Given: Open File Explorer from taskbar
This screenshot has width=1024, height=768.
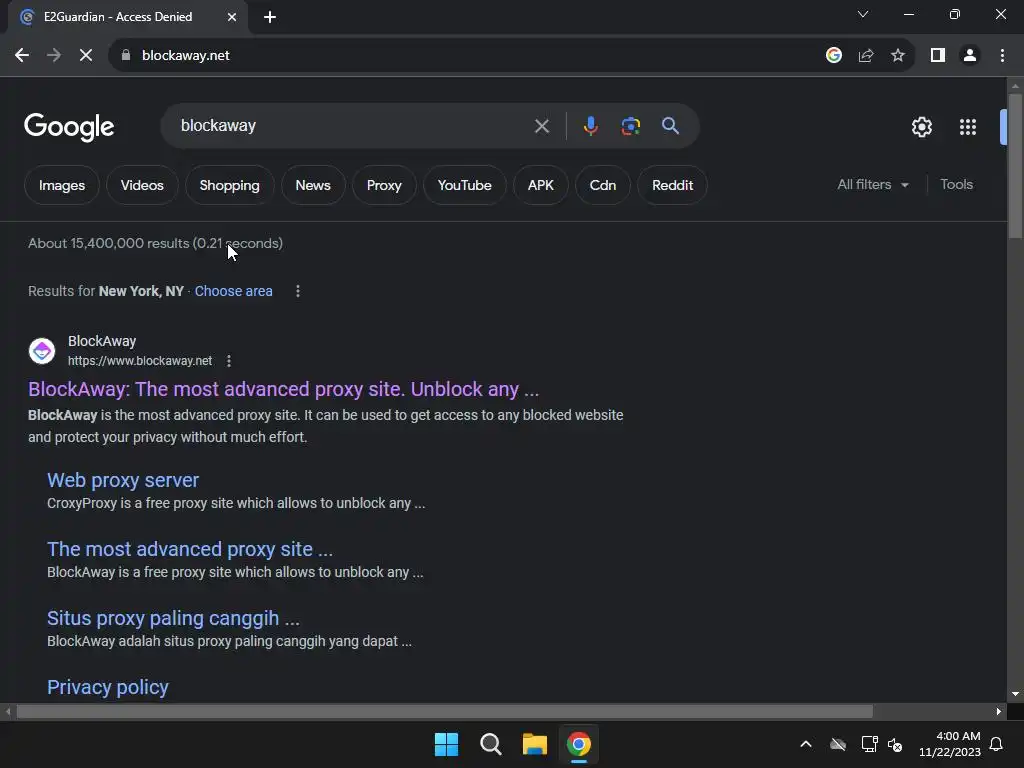Looking at the screenshot, I should tap(534, 744).
